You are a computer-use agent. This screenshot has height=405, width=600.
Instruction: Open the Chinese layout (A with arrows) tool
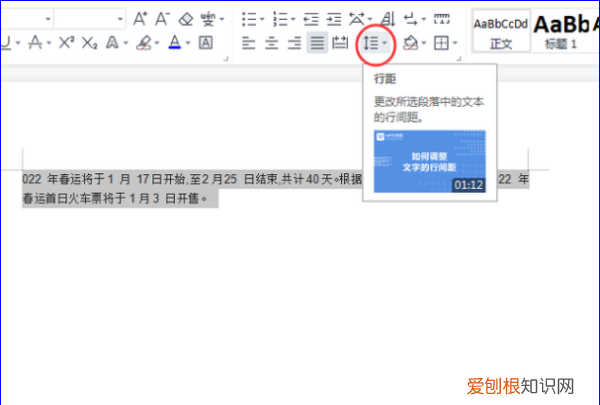[357, 18]
